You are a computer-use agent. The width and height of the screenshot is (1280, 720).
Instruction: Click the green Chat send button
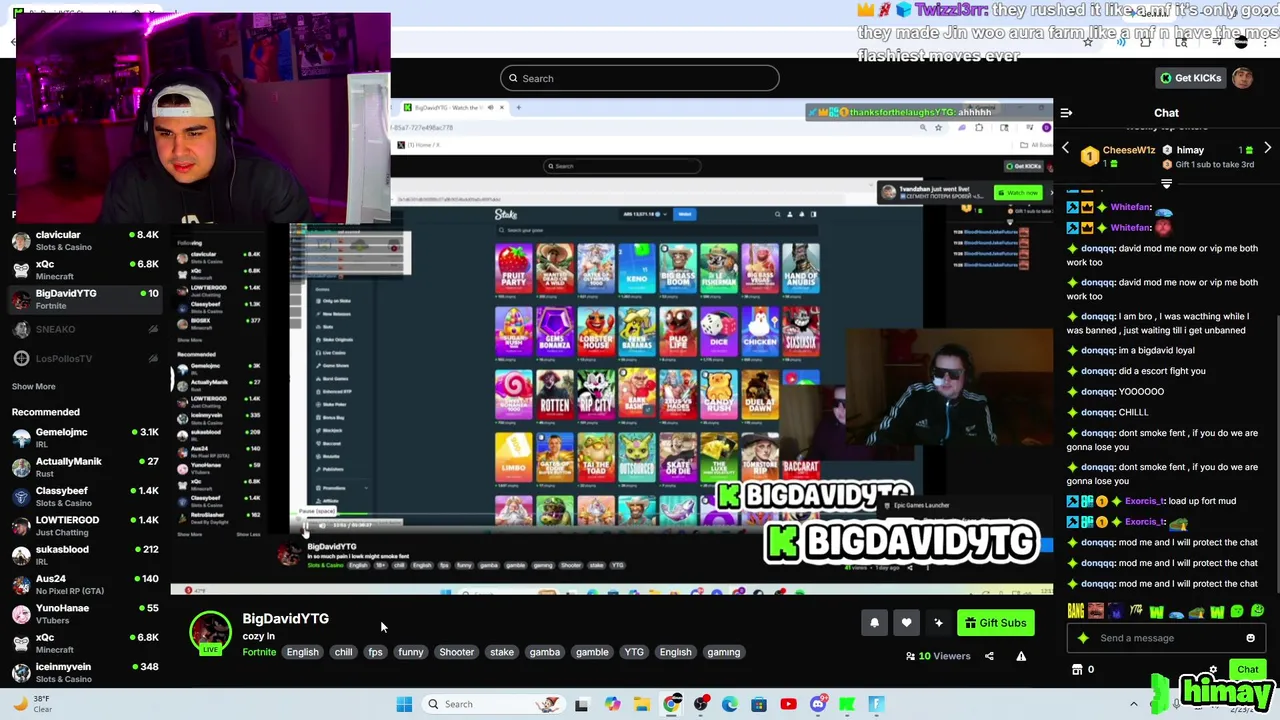pos(1247,669)
